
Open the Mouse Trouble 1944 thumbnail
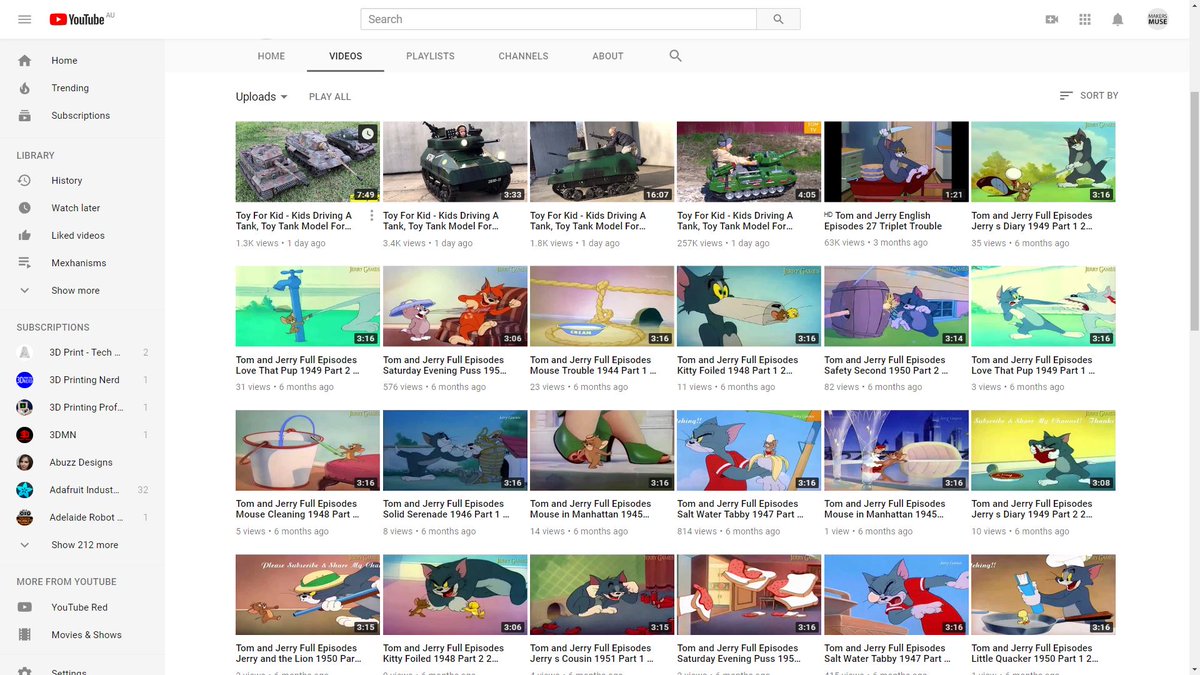[x=602, y=306]
